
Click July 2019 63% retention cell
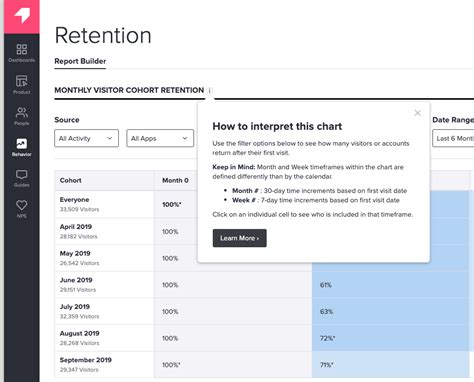pos(390,311)
